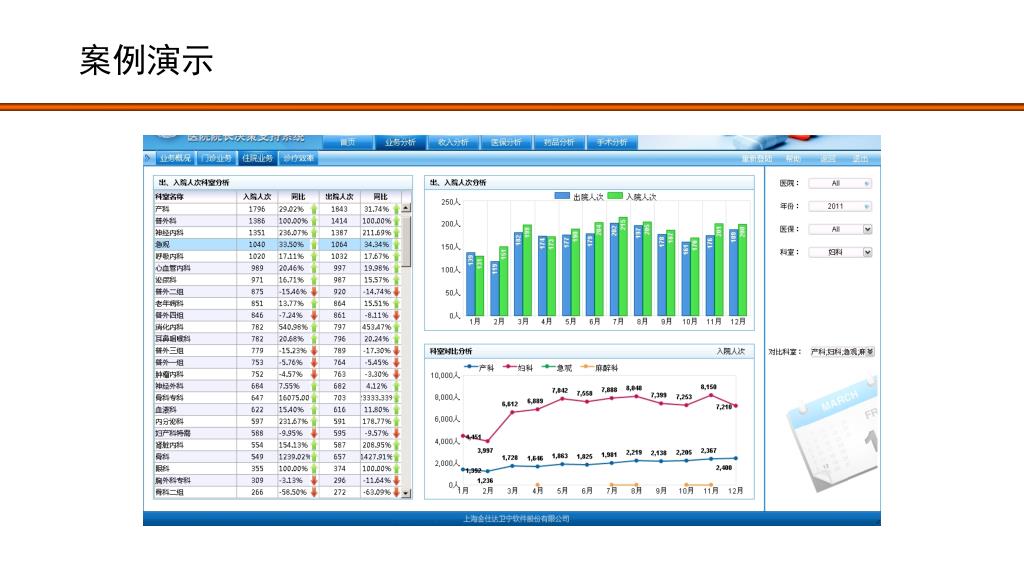Click the 麻醉科 orange legend marker

(587, 367)
